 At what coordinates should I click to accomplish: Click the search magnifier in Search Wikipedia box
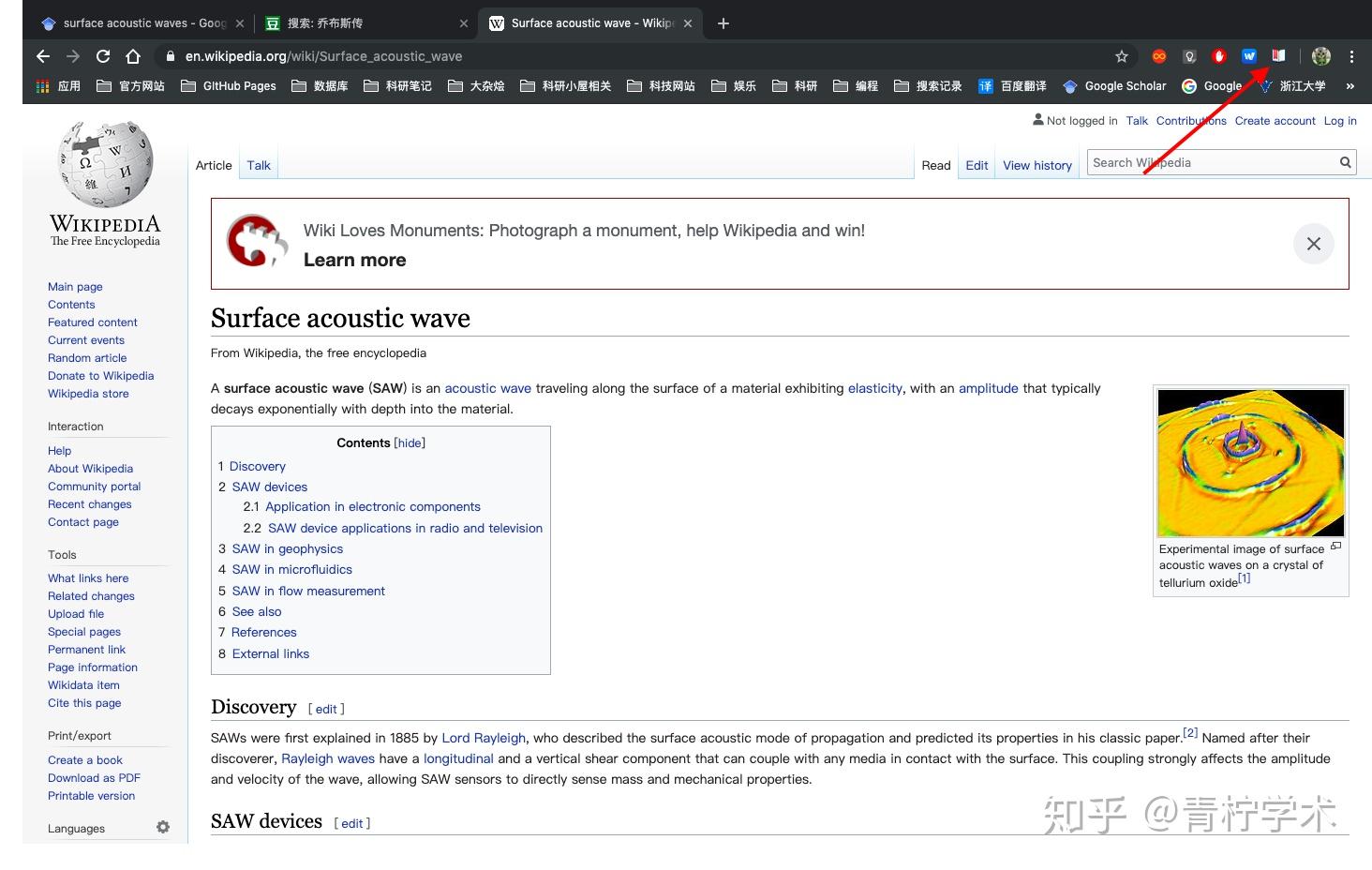[x=1346, y=161]
